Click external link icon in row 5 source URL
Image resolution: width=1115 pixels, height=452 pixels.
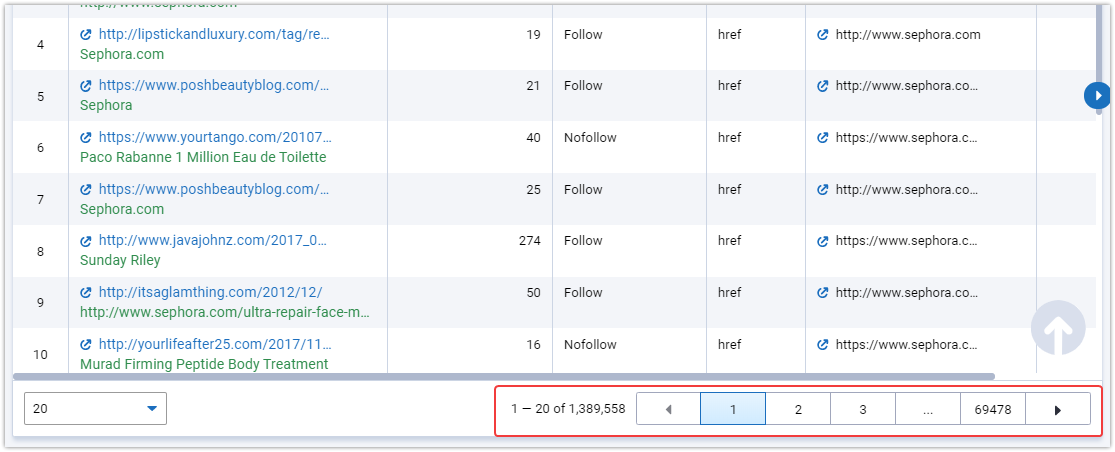[86, 86]
